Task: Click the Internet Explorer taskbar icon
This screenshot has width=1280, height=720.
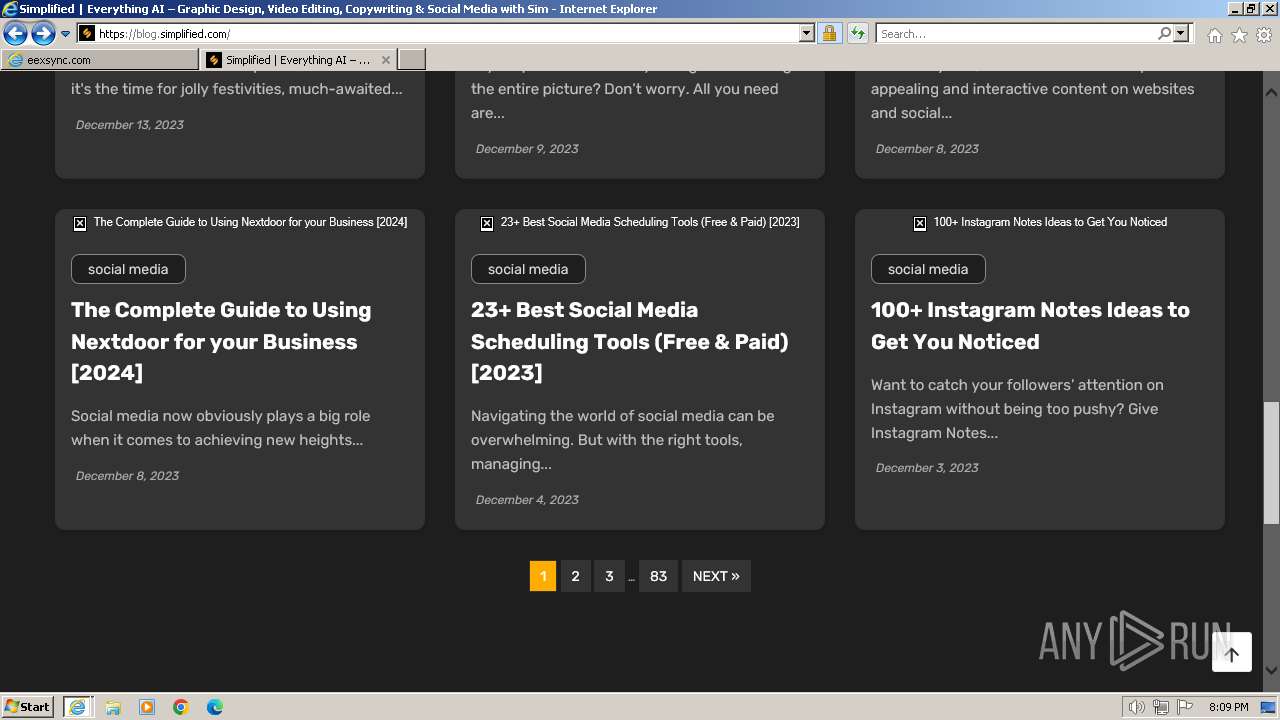Action: [77, 707]
